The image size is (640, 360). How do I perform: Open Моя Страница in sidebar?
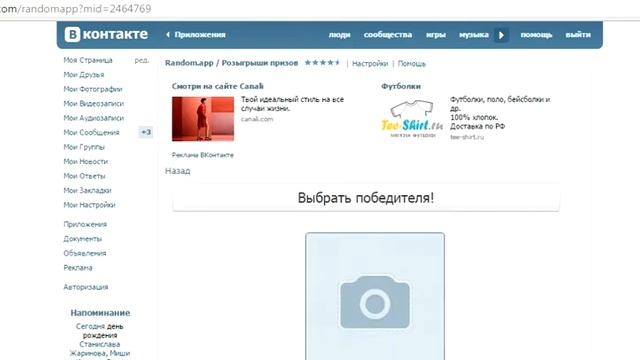coord(88,60)
